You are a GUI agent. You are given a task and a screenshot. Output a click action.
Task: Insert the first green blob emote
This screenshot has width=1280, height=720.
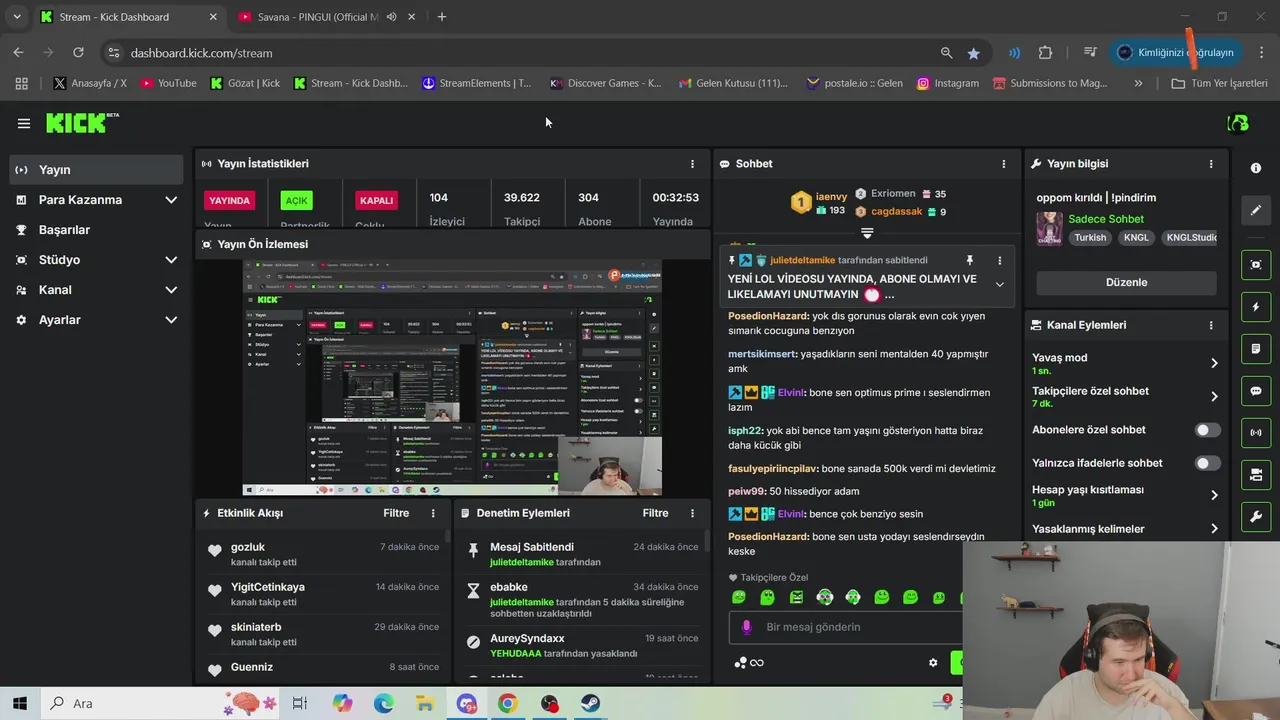pos(739,597)
